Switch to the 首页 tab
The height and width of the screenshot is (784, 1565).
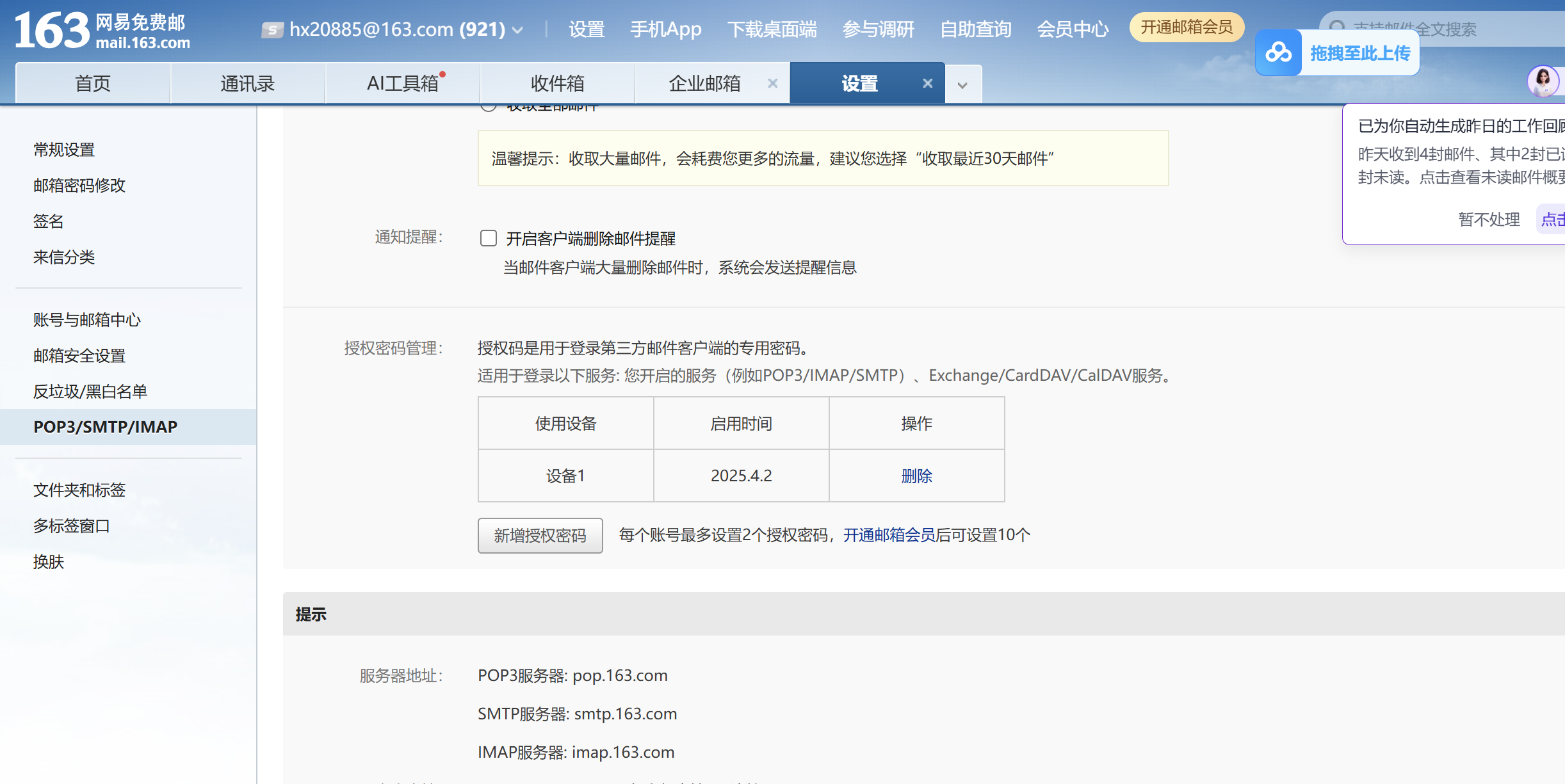[93, 83]
